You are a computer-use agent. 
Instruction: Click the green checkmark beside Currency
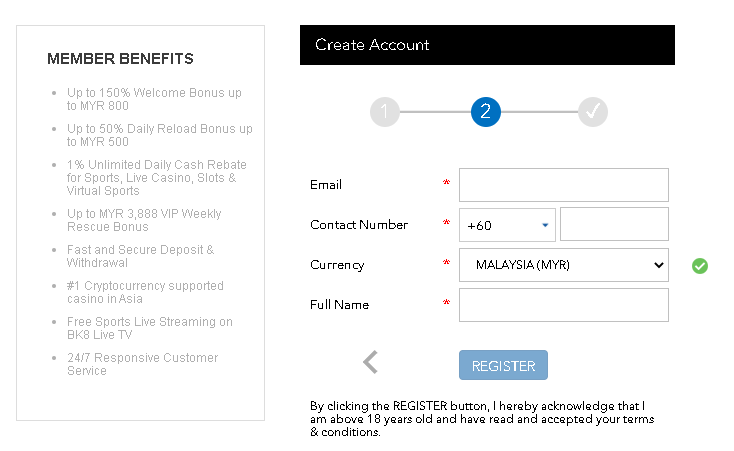click(699, 266)
